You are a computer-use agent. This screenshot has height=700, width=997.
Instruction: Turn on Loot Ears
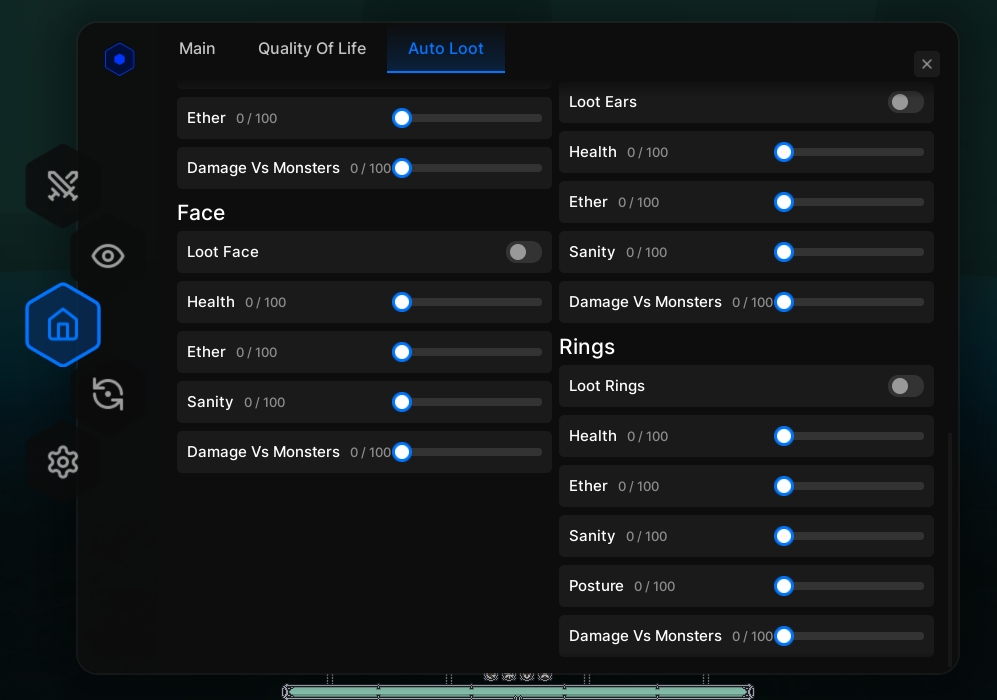coord(905,102)
